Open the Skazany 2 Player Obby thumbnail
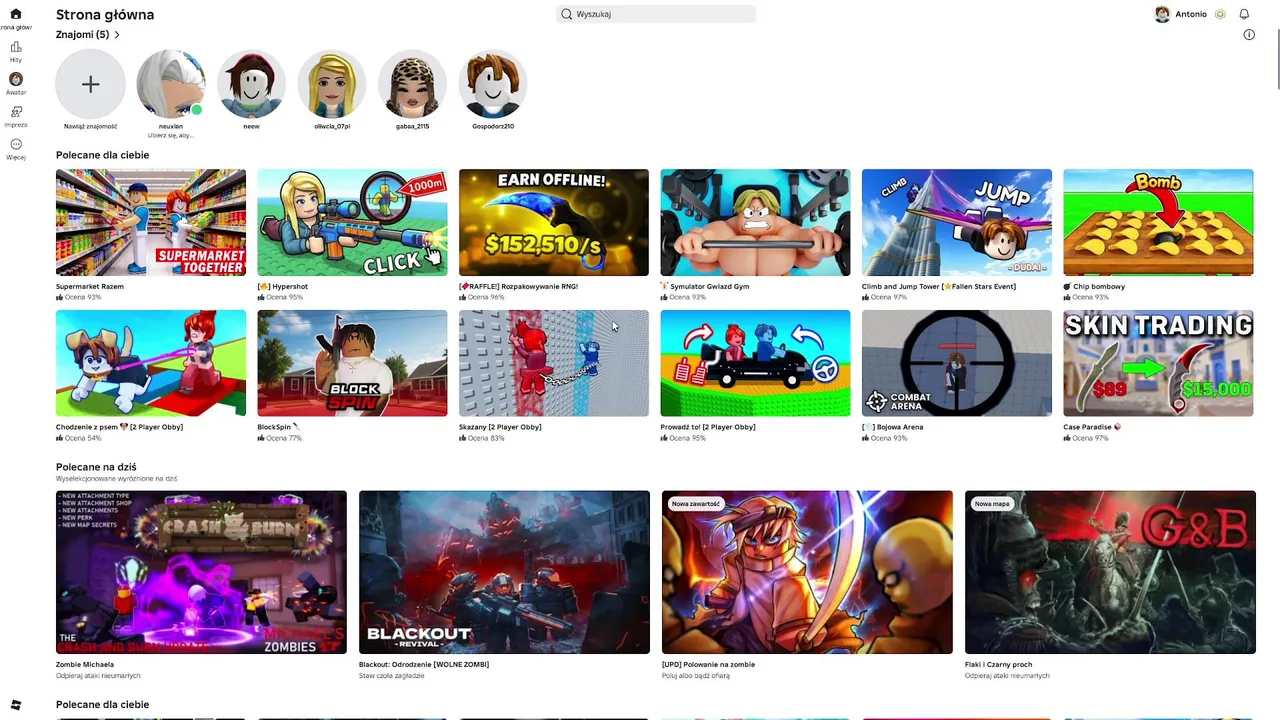Image resolution: width=1280 pixels, height=720 pixels. (x=554, y=363)
